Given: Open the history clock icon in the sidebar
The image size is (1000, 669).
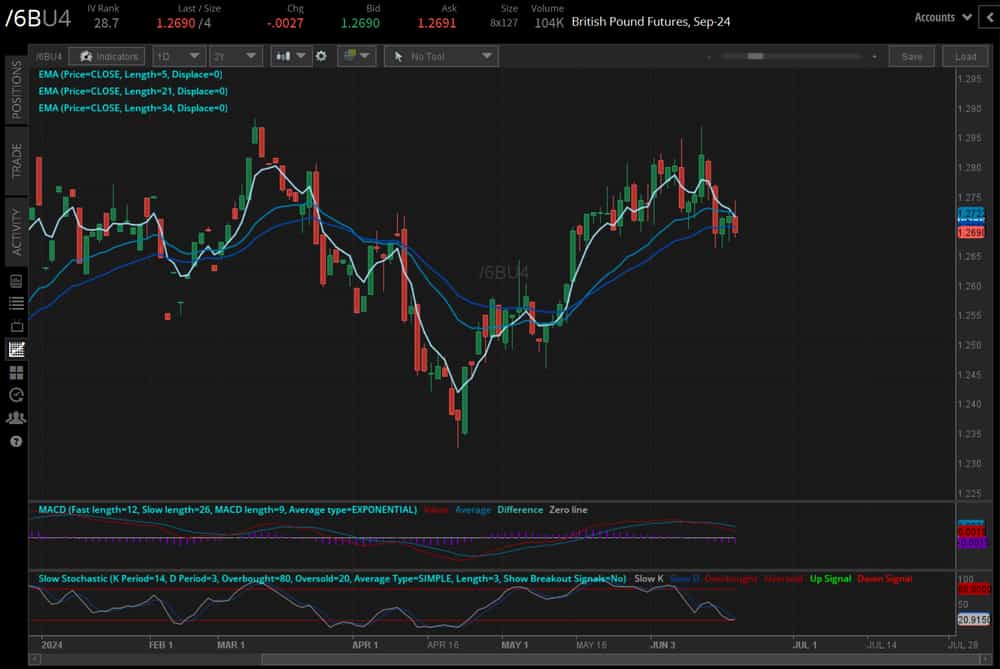Looking at the screenshot, I should click(x=14, y=394).
